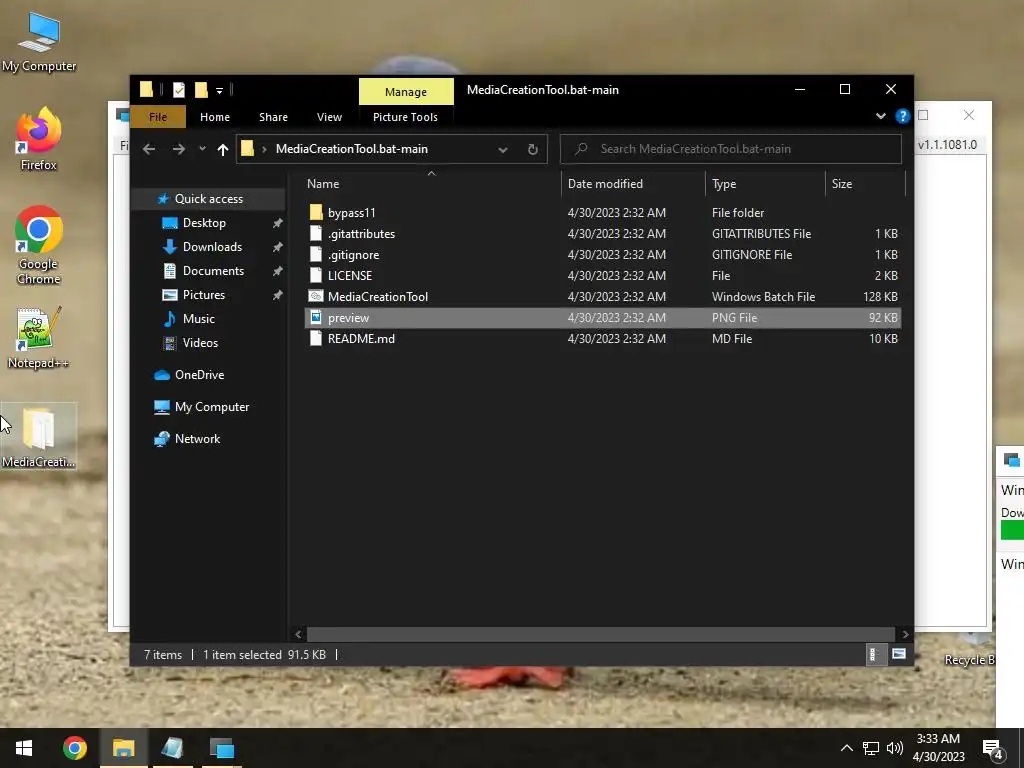This screenshot has width=1024, height=768.
Task: Select Quick access in navigation pane
Action: tap(208, 199)
